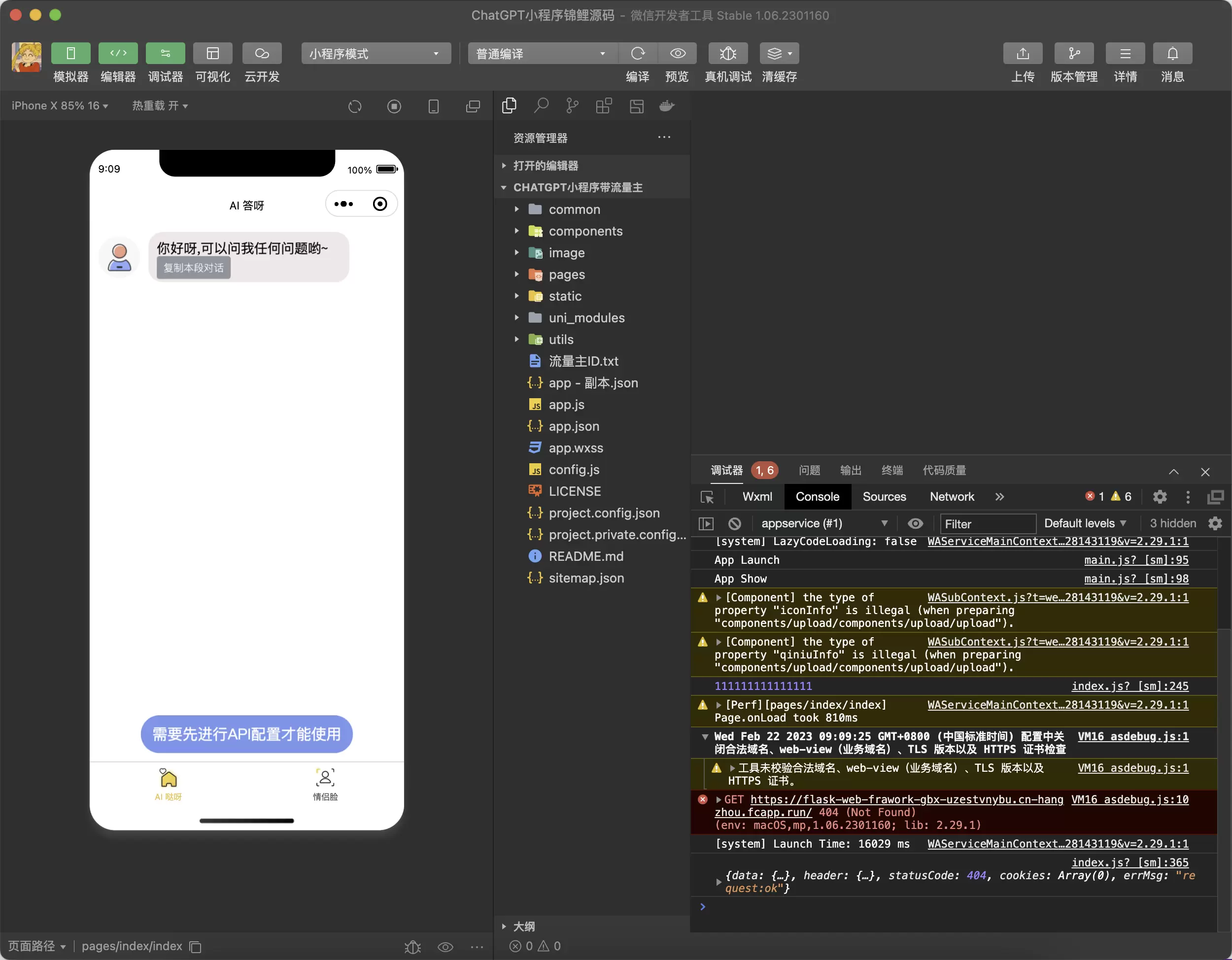Screen dimensions: 1232x960
Task: Click the upload icon
Action: point(1023,54)
